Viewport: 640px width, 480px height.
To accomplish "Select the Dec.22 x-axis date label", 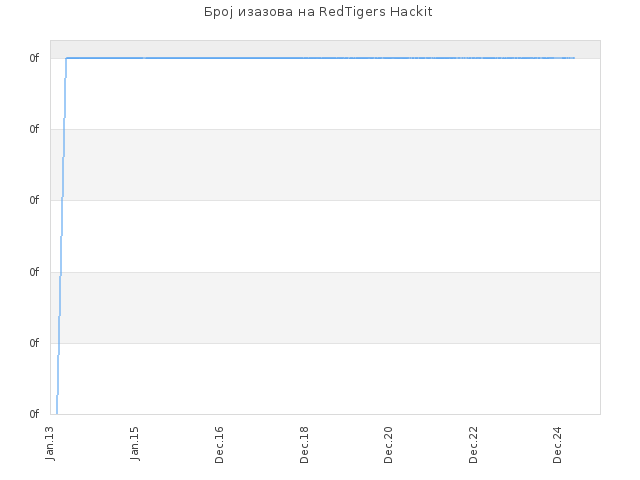I will [473, 445].
